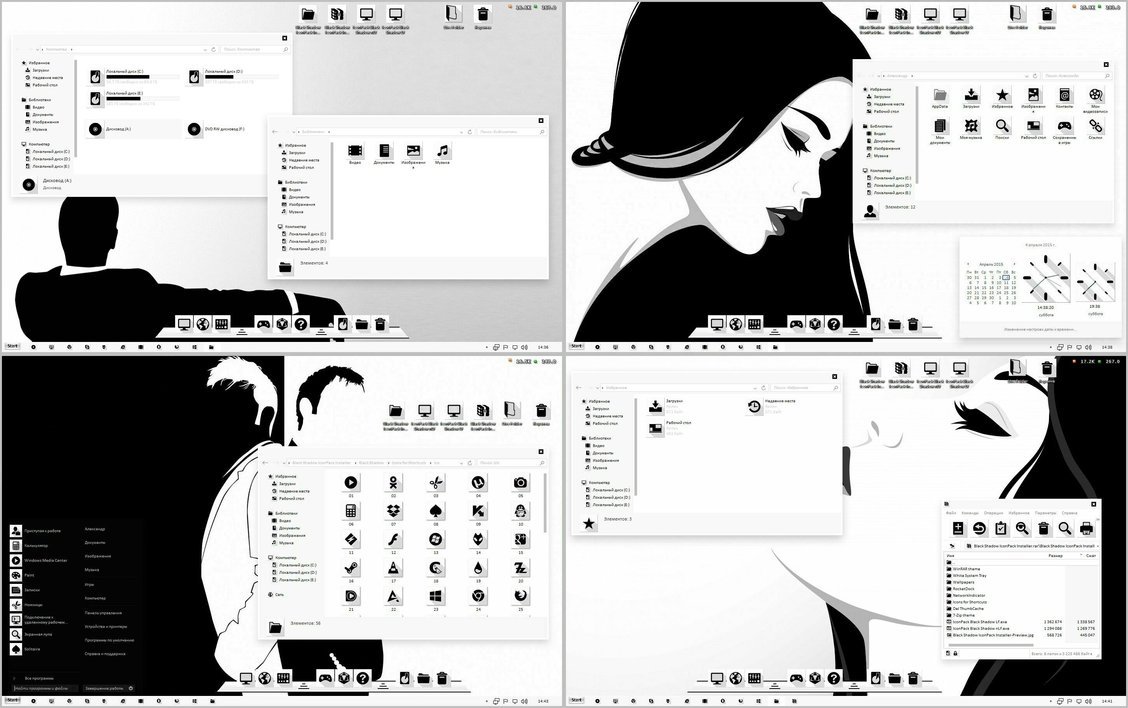Image resolution: width=1128 pixels, height=708 pixels.
Task: Expand Все программы in the Start menu
Action: click(38, 678)
